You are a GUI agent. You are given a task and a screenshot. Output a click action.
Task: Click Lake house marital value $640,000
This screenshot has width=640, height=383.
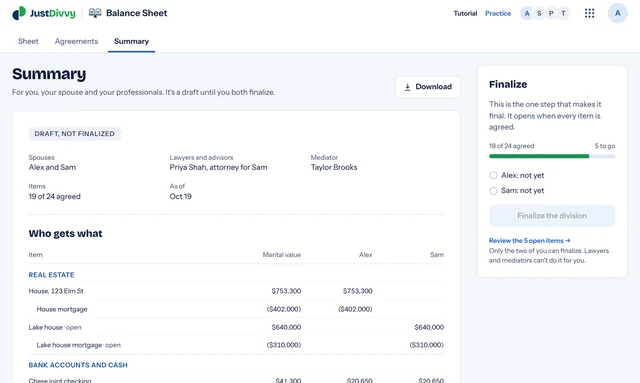286,327
